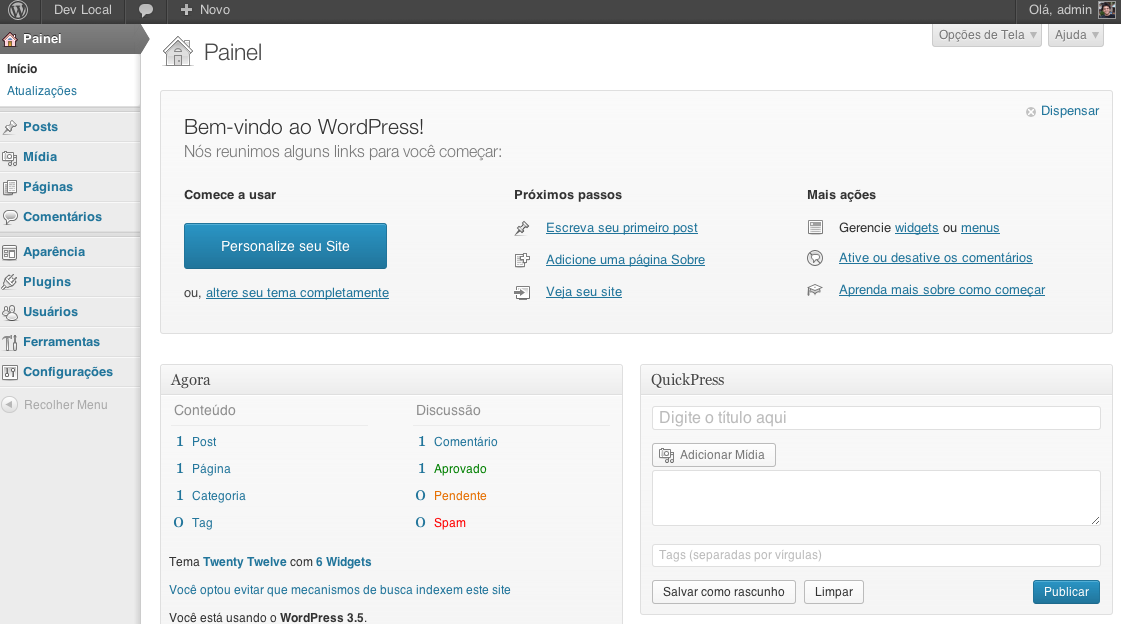This screenshot has width=1121, height=624.
Task: Open Aprenda mais sobre como começar link
Action: (942, 289)
